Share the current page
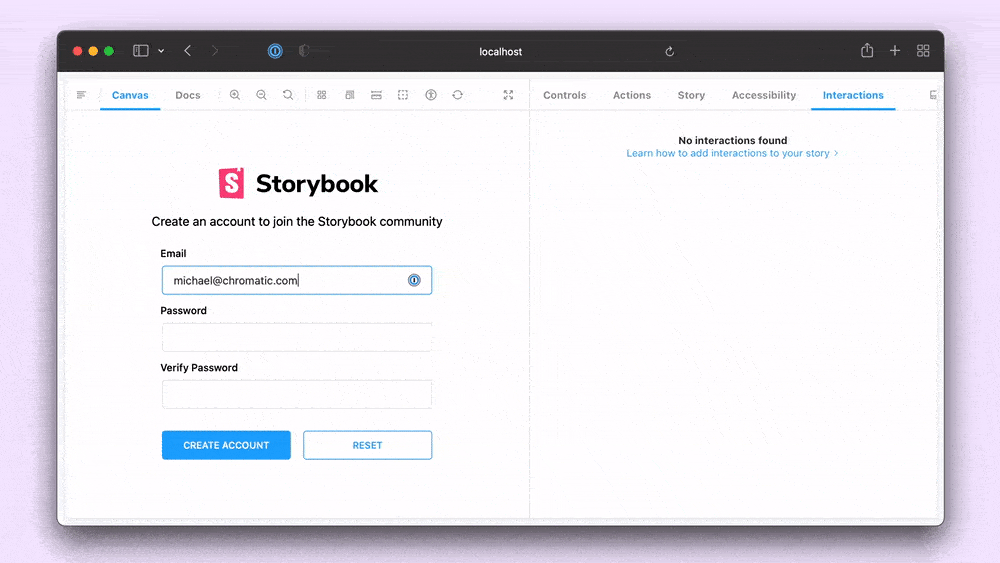 click(867, 50)
